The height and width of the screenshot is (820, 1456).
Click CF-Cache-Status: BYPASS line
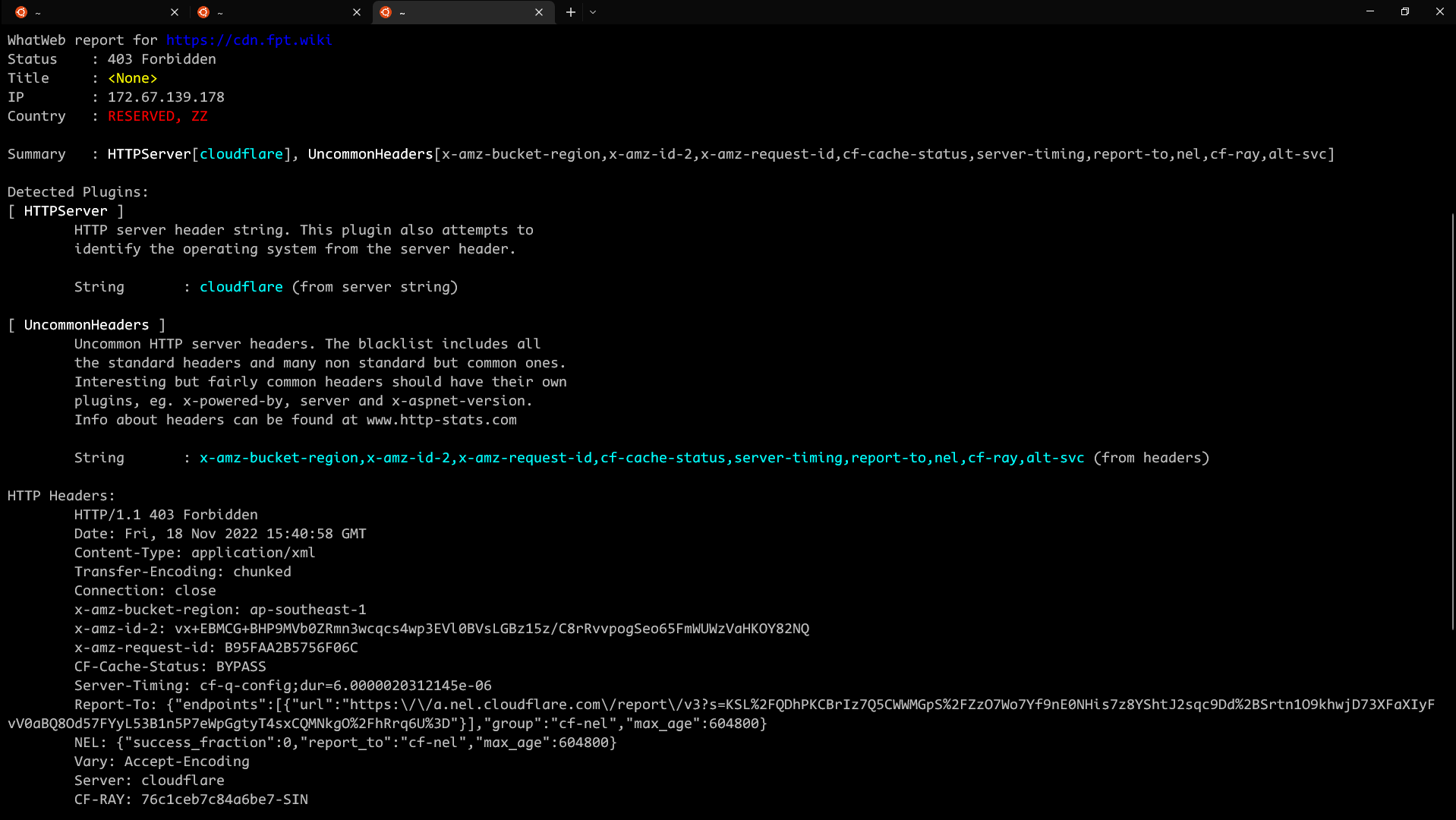click(170, 667)
